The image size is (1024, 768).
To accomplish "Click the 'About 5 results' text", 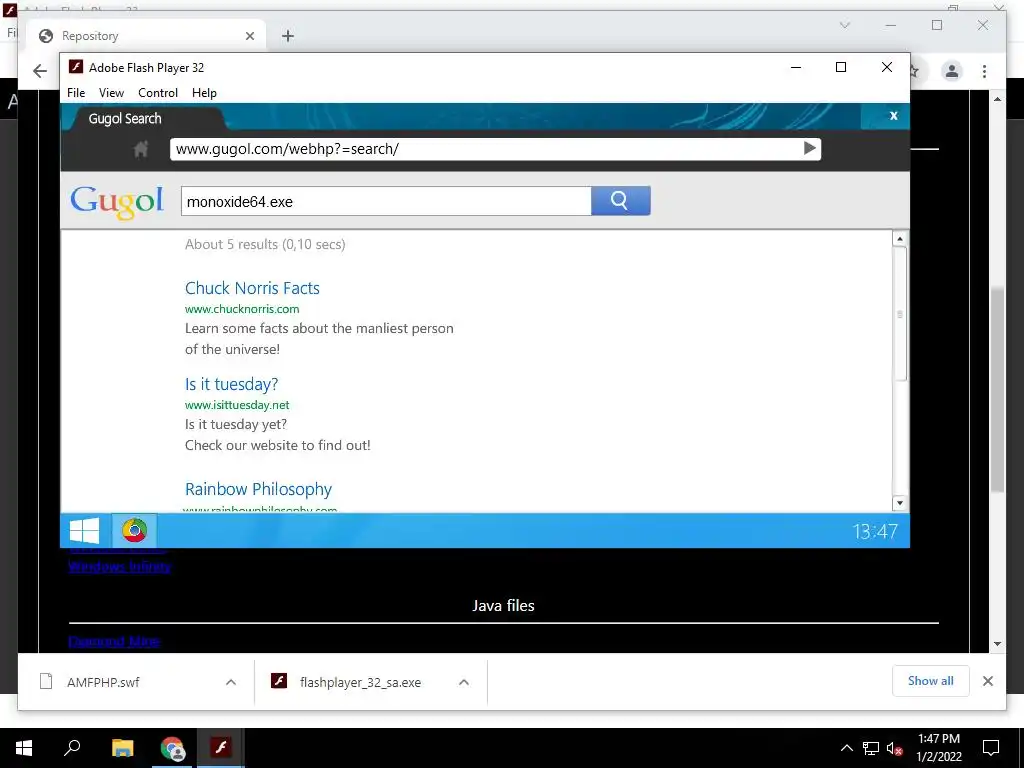I will (x=264, y=244).
